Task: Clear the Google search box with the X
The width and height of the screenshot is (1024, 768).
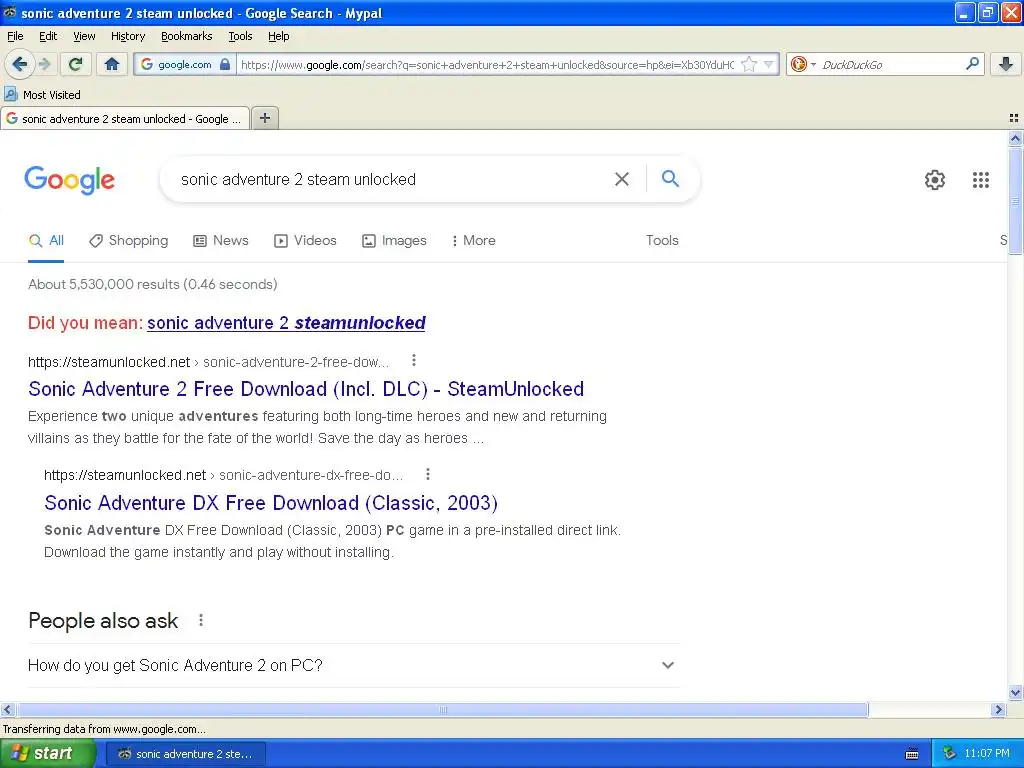Action: point(622,179)
